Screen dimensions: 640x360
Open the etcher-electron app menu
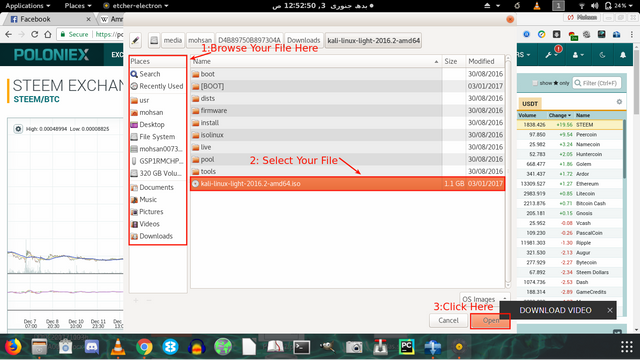136,6
